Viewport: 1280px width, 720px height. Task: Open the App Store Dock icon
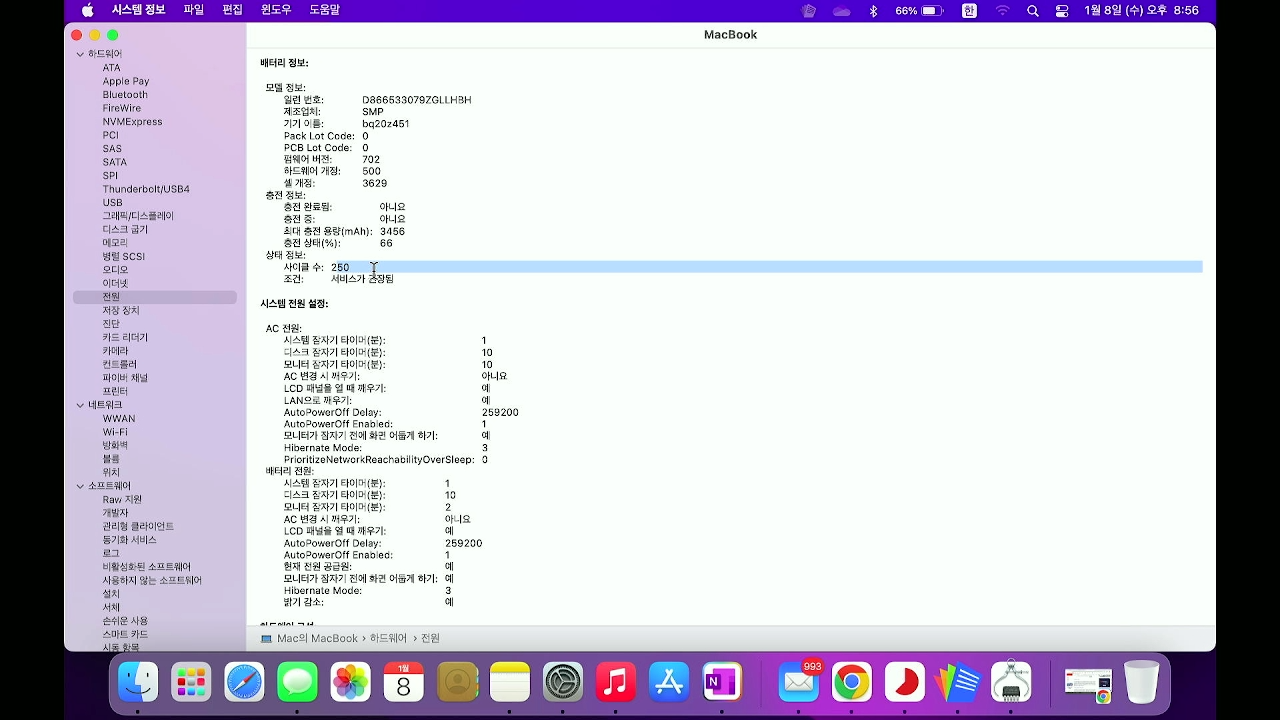coord(669,683)
